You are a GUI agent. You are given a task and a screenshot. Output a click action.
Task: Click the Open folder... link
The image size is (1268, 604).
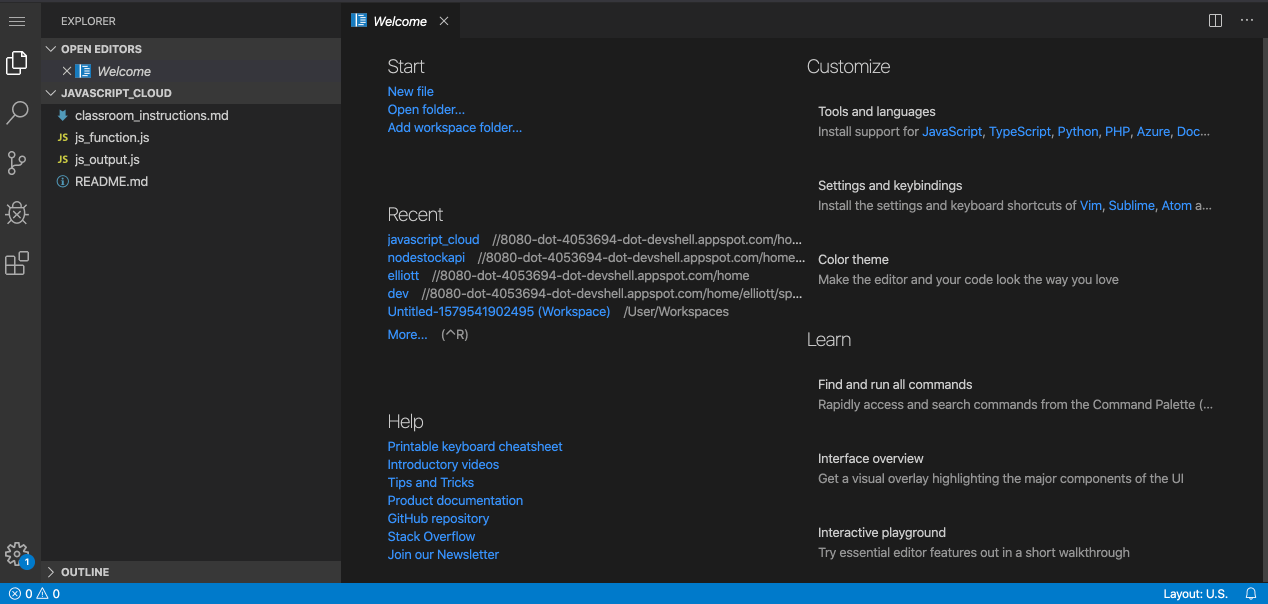pos(426,109)
